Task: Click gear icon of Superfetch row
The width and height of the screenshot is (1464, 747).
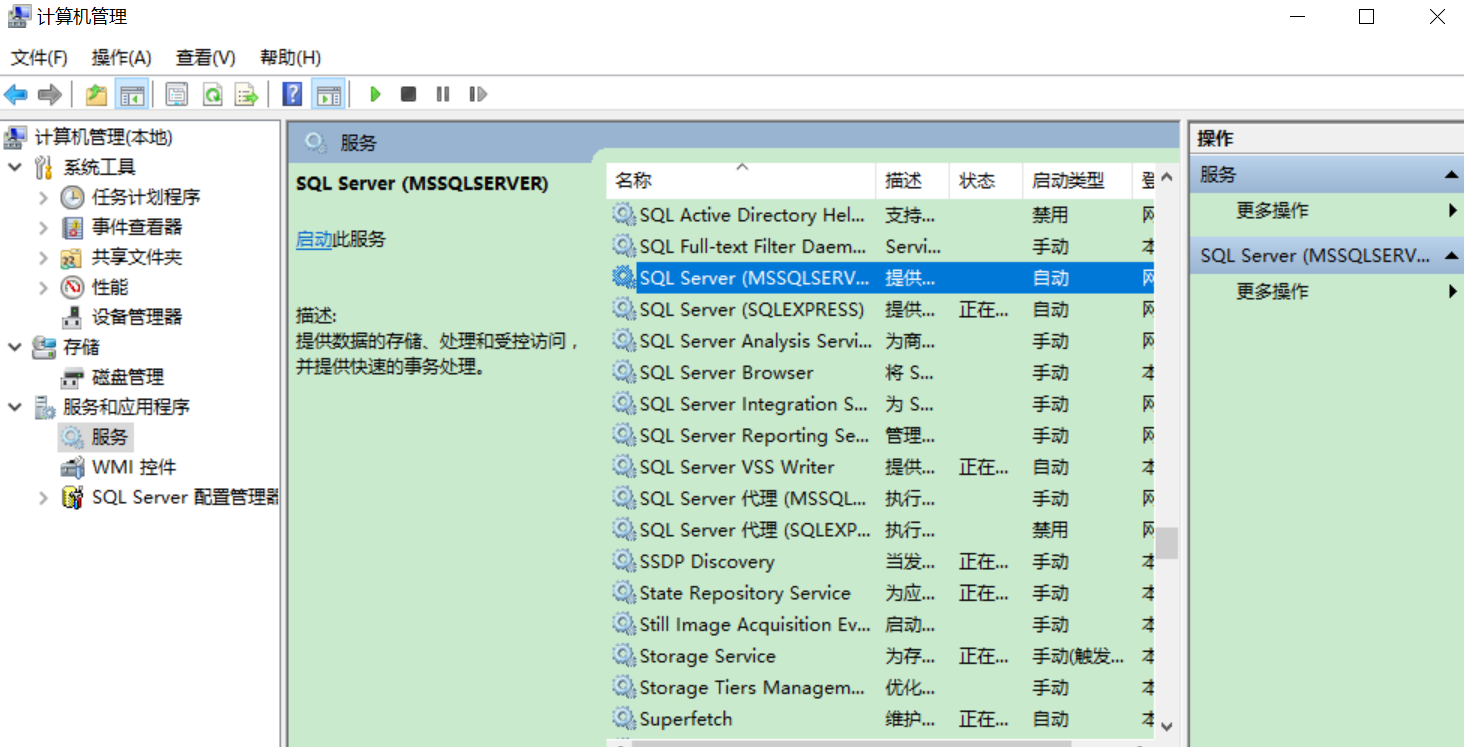Action: pos(624,718)
